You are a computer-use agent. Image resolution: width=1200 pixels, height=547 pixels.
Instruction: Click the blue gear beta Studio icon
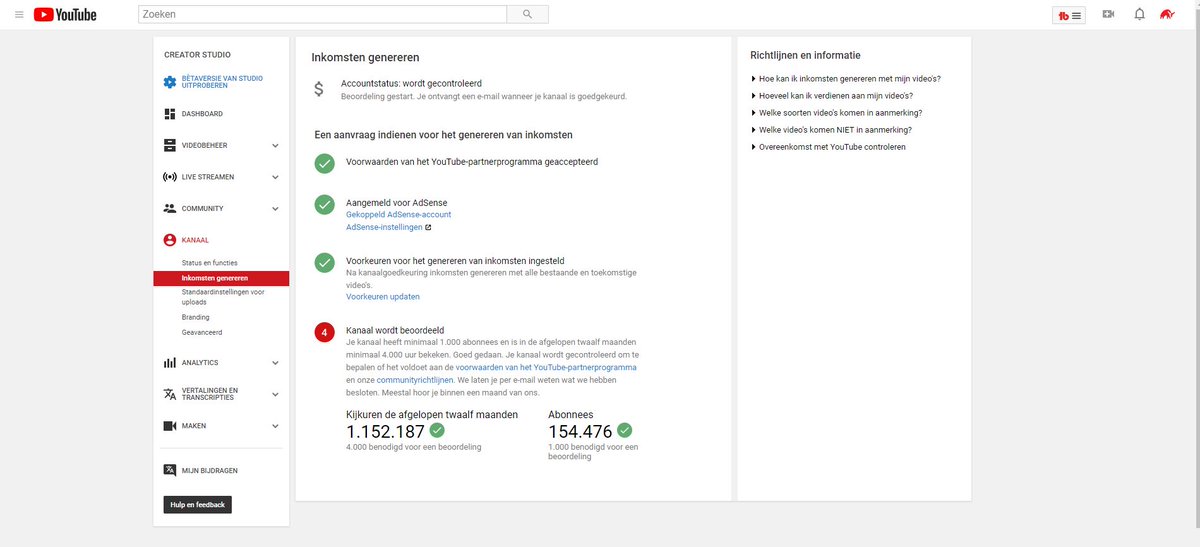[169, 82]
